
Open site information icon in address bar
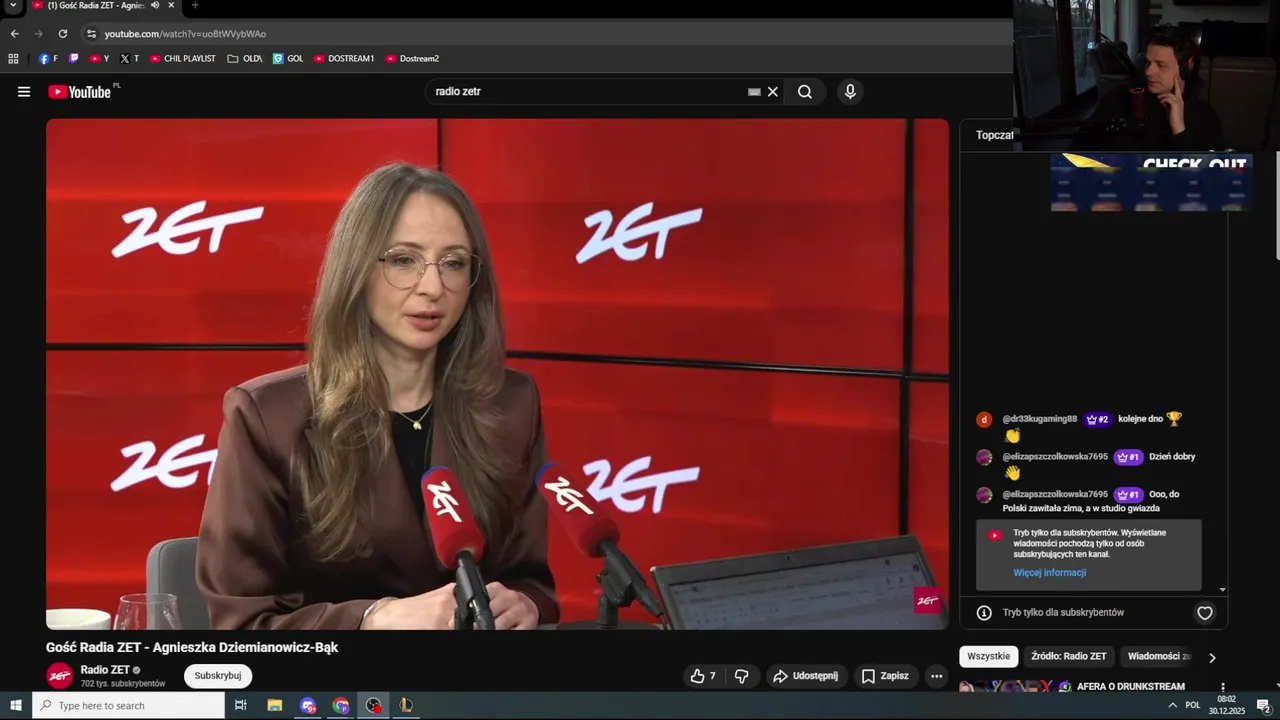pos(91,34)
